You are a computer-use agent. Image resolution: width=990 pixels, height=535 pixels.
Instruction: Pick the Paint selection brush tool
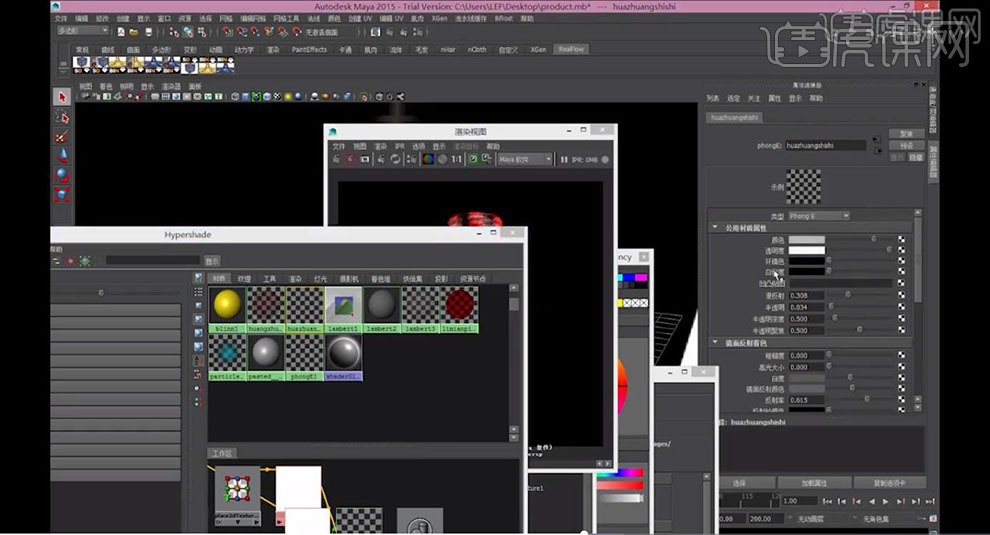pos(61,136)
